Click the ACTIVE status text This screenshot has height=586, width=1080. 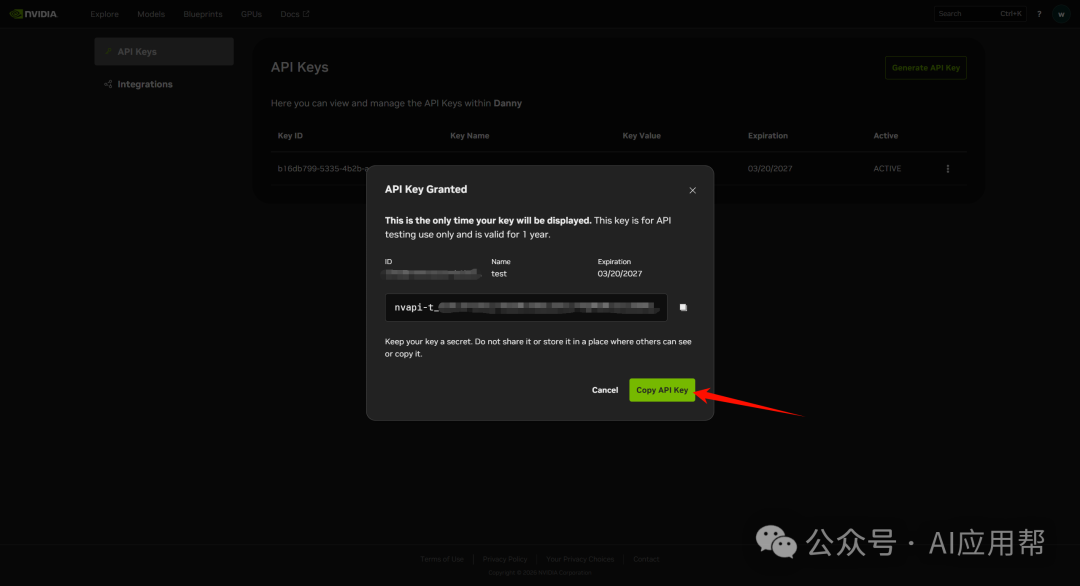[887, 169]
